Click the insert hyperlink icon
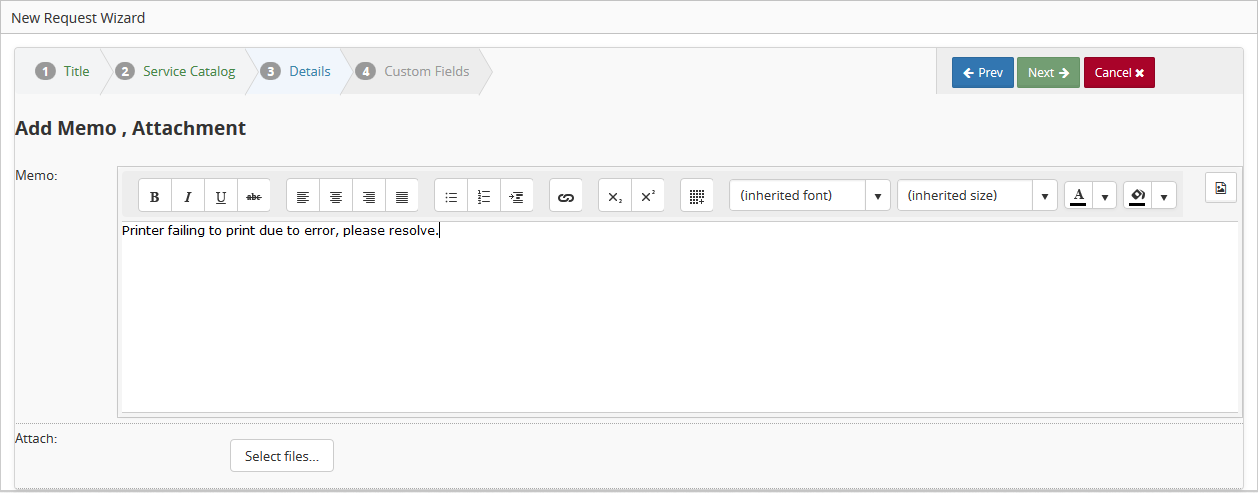 566,196
